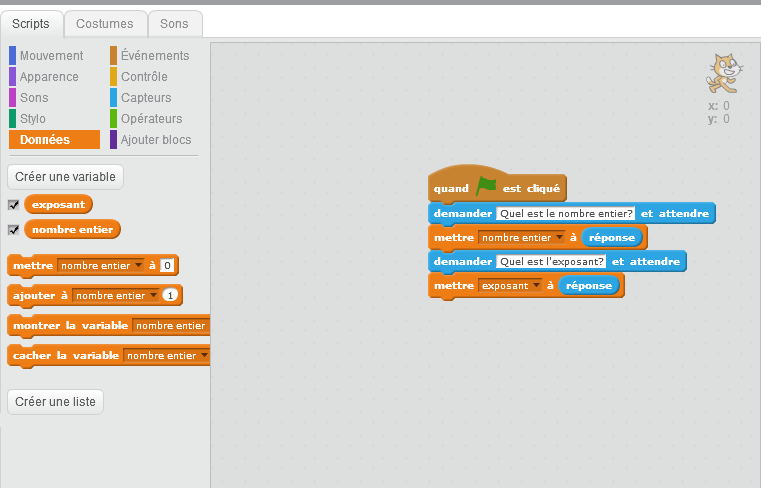This screenshot has width=761, height=488.
Task: Open the Opérateurs block category
Action: tap(151, 119)
